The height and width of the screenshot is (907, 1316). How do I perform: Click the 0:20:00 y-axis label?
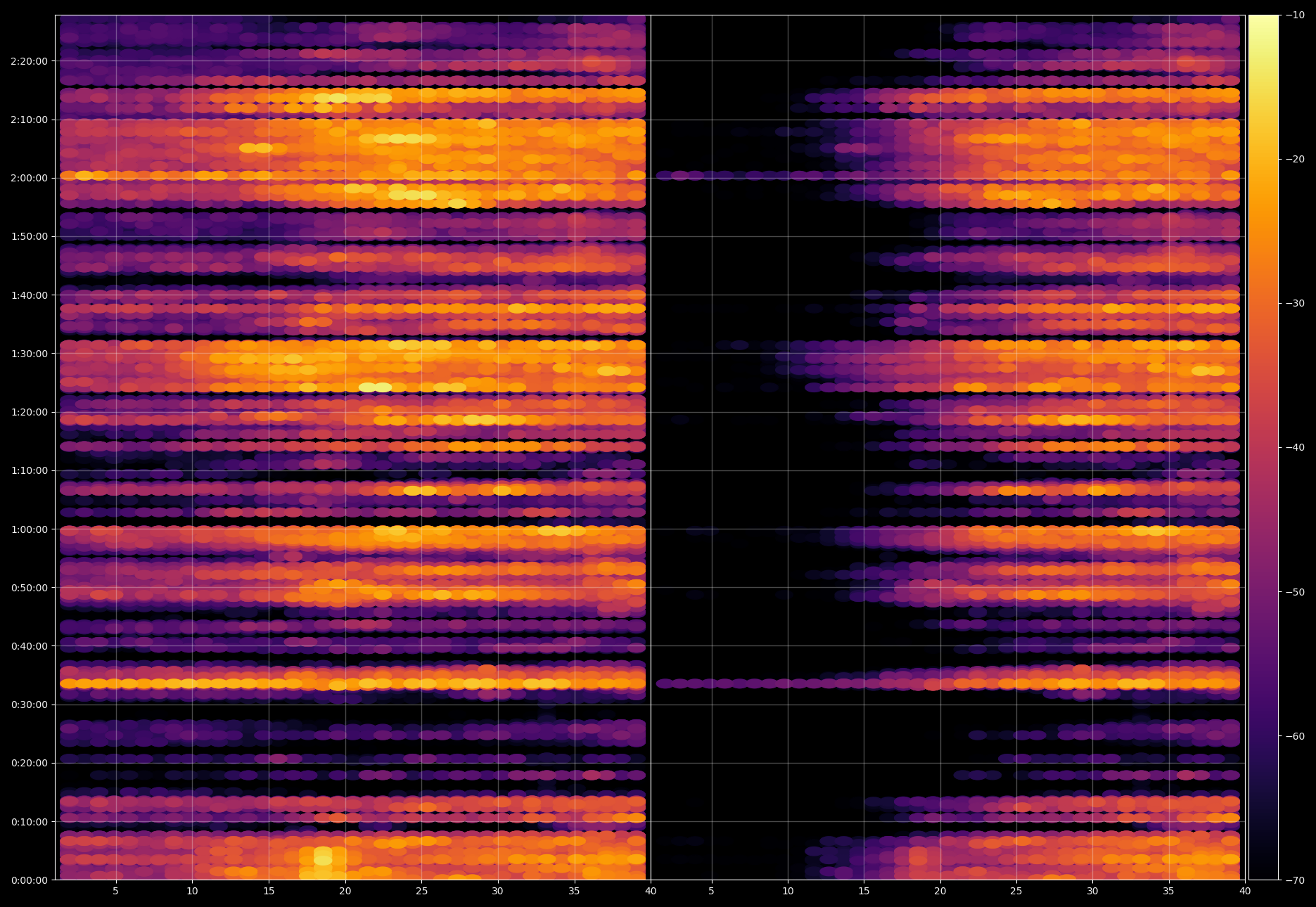(x=30, y=763)
